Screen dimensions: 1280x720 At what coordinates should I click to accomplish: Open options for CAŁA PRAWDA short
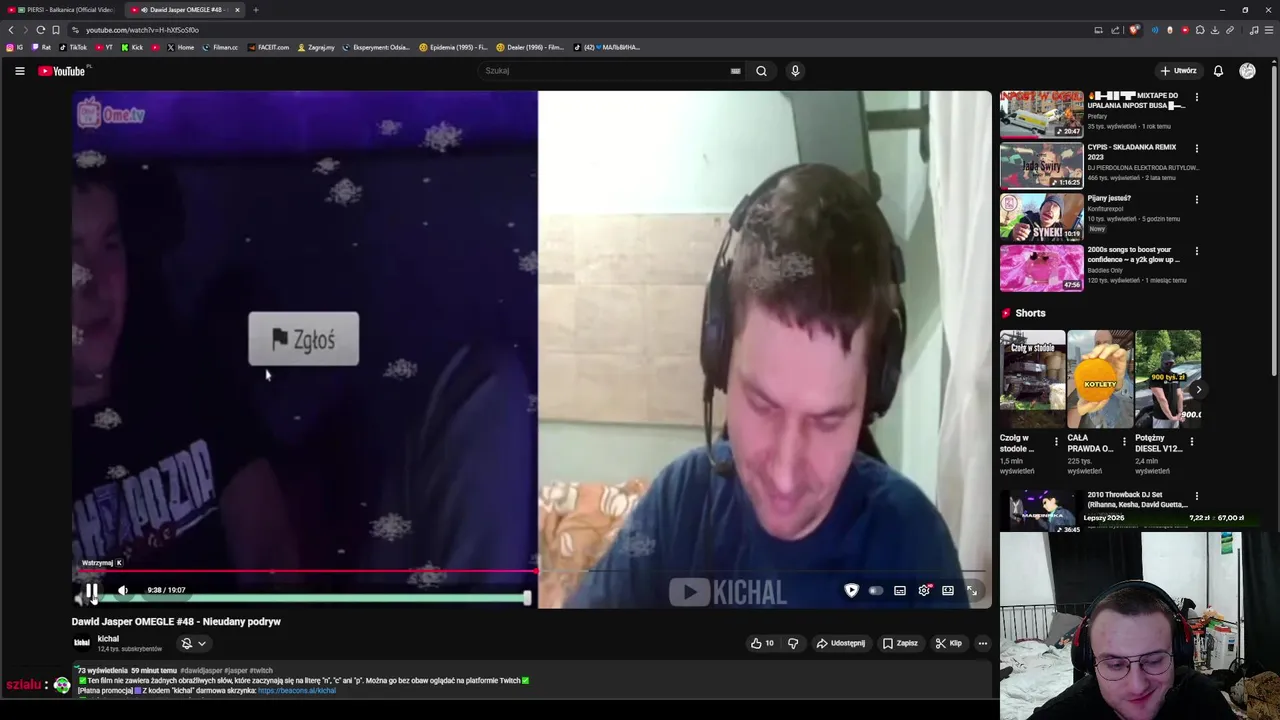[1124, 441]
